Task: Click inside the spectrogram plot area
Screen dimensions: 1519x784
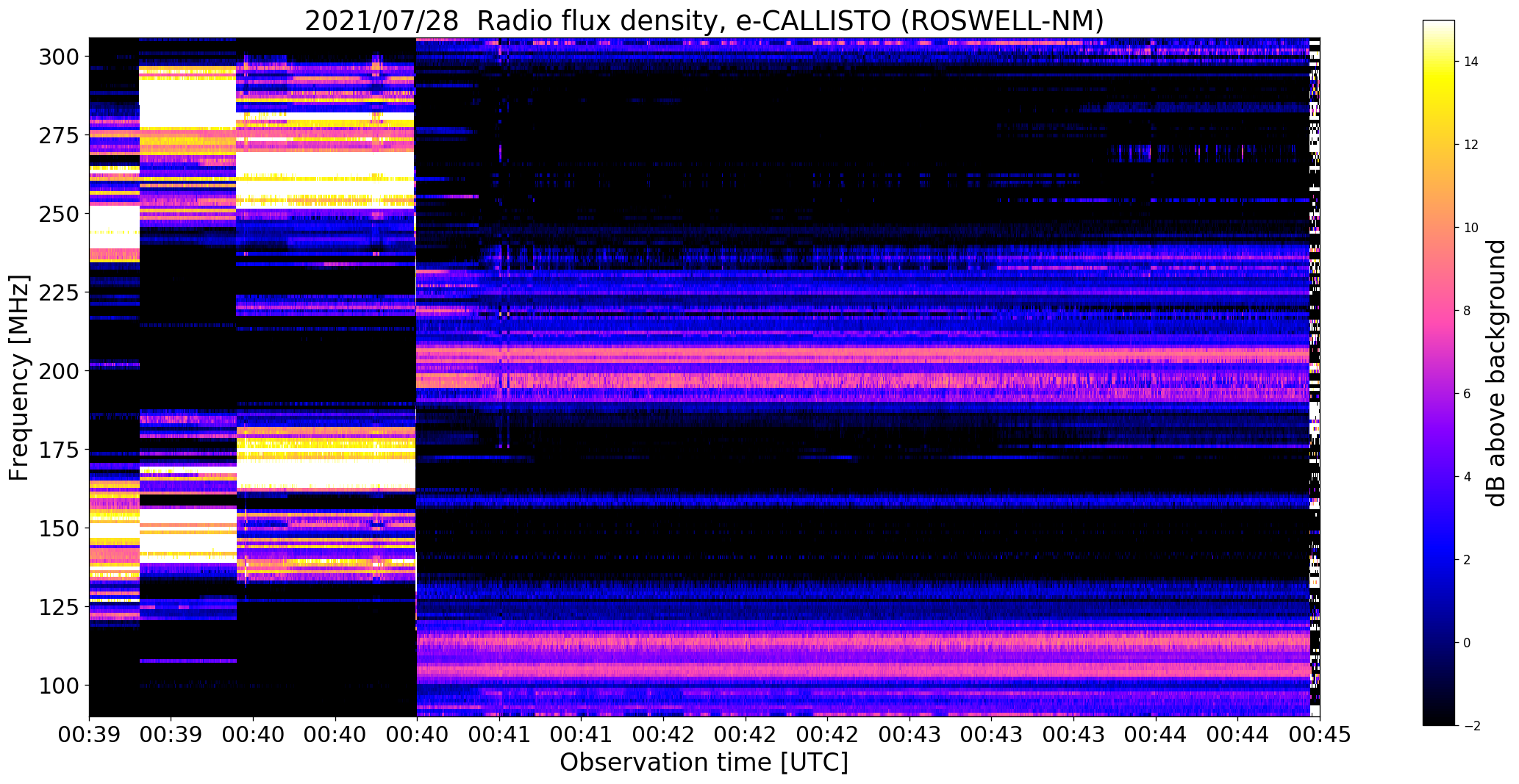Action: point(704,377)
